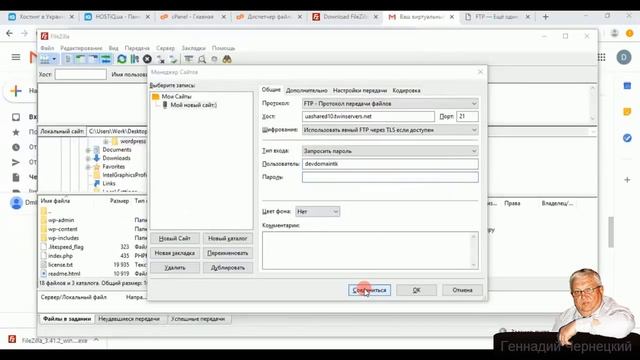Click disconnect from server toolbar icon

(161, 59)
